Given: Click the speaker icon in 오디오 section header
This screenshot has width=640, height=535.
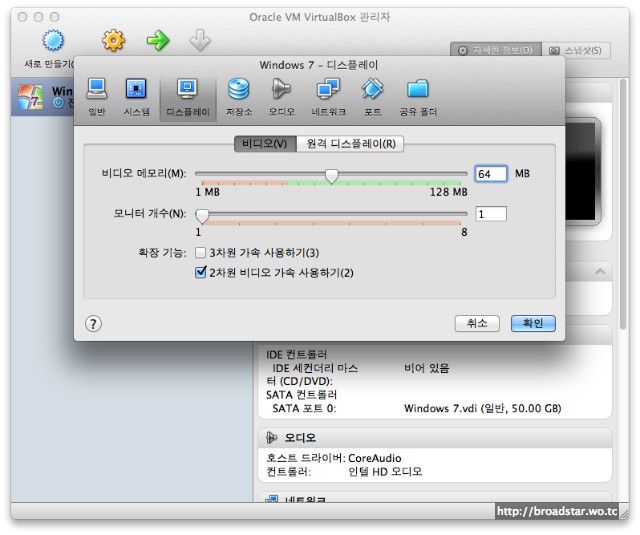Looking at the screenshot, I should click(271, 438).
